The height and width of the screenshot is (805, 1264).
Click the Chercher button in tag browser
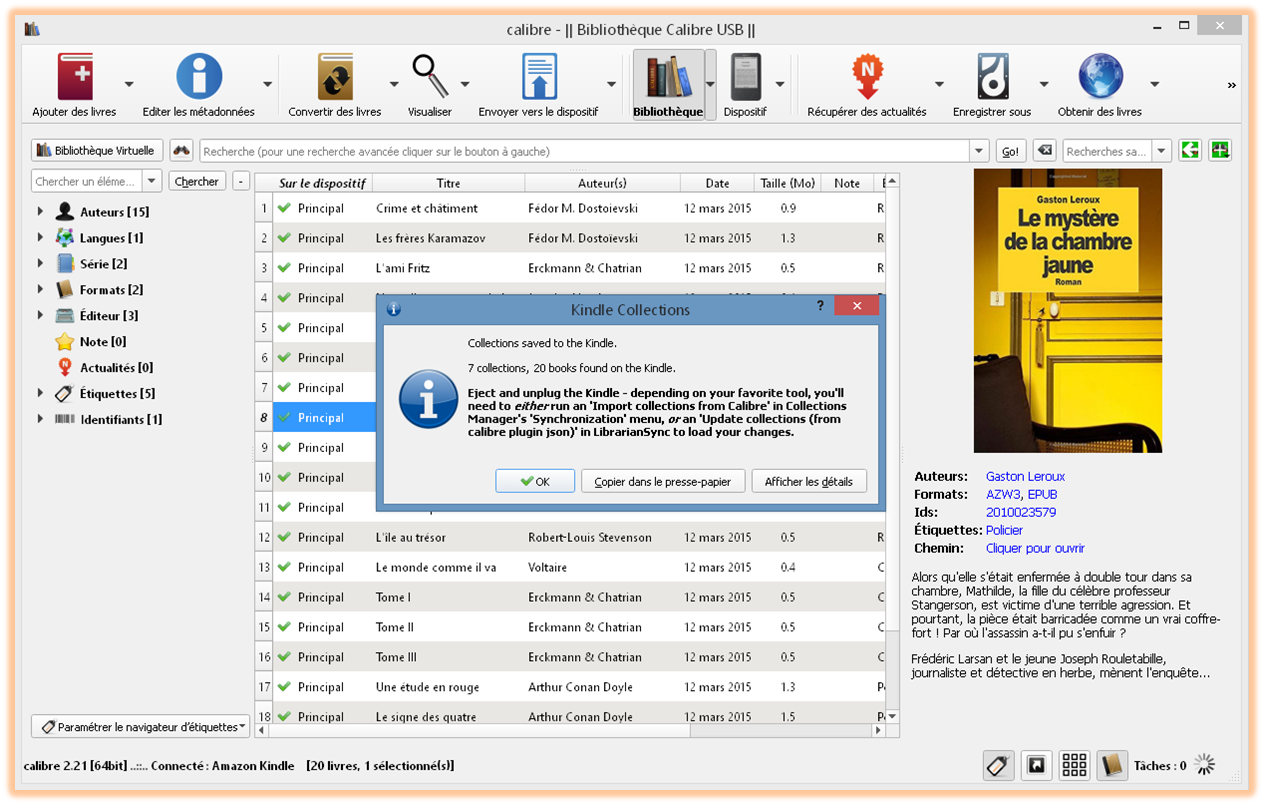click(196, 181)
